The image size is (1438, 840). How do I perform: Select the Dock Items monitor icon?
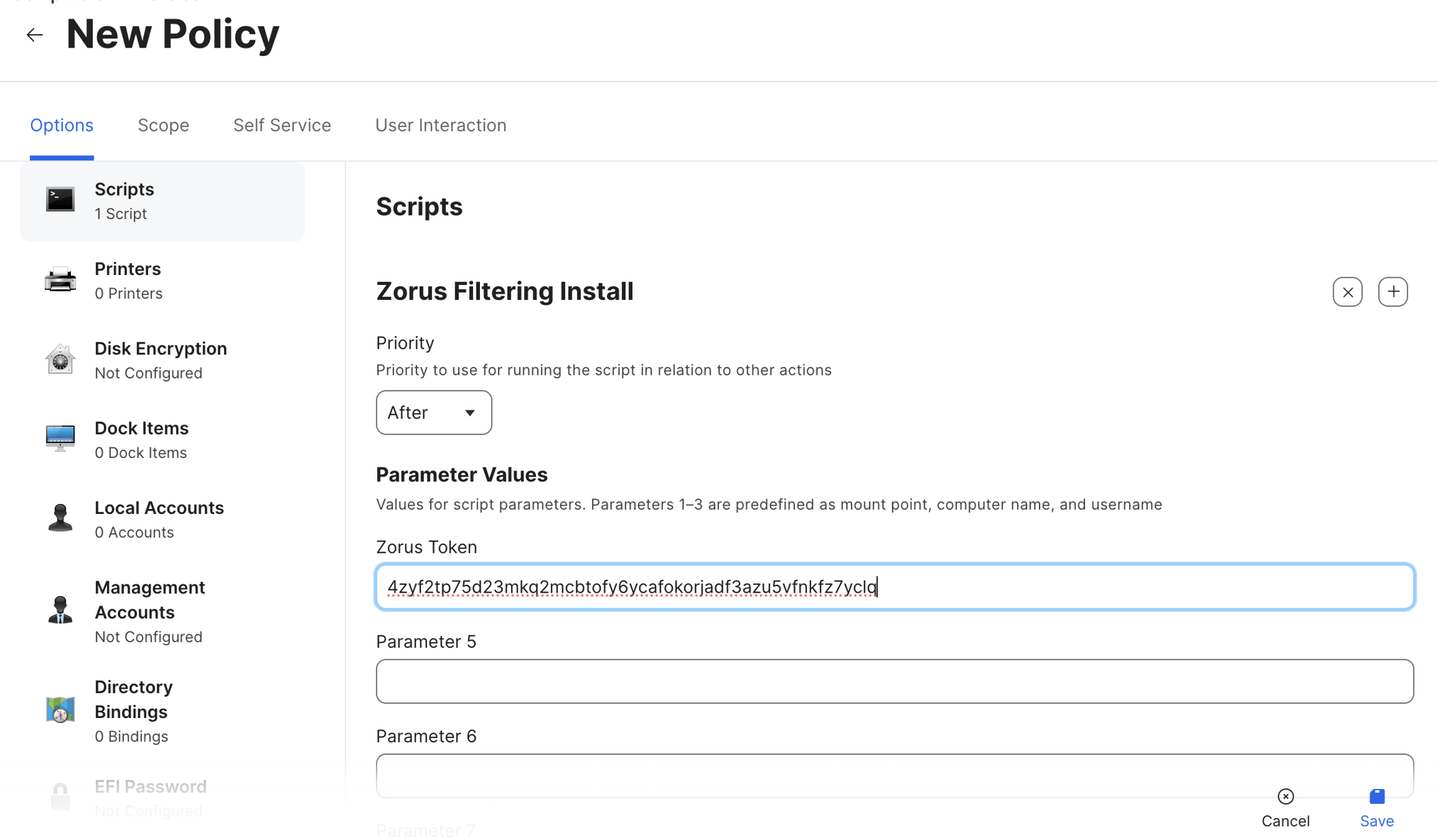[60, 439]
